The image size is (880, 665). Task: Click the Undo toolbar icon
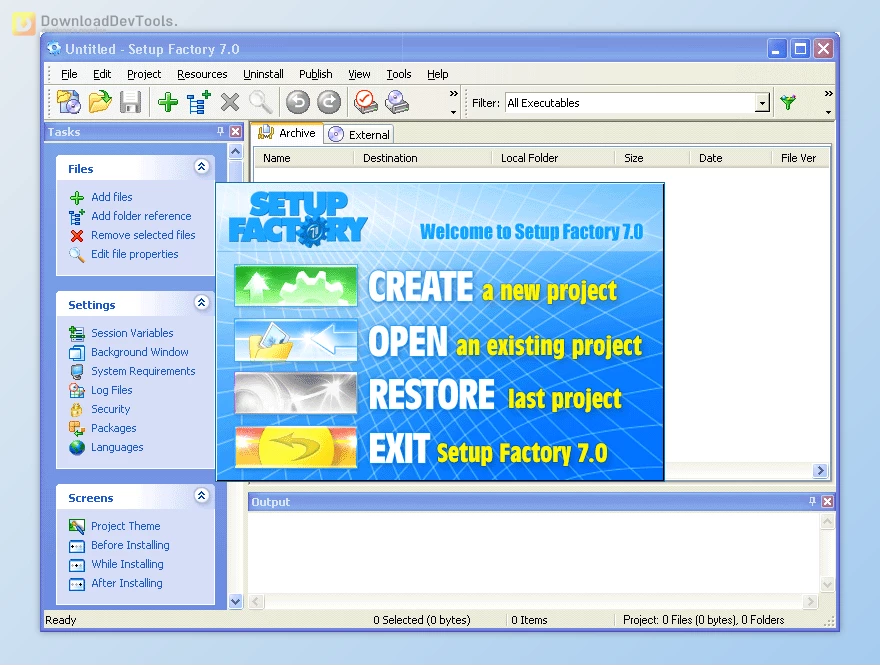point(297,101)
